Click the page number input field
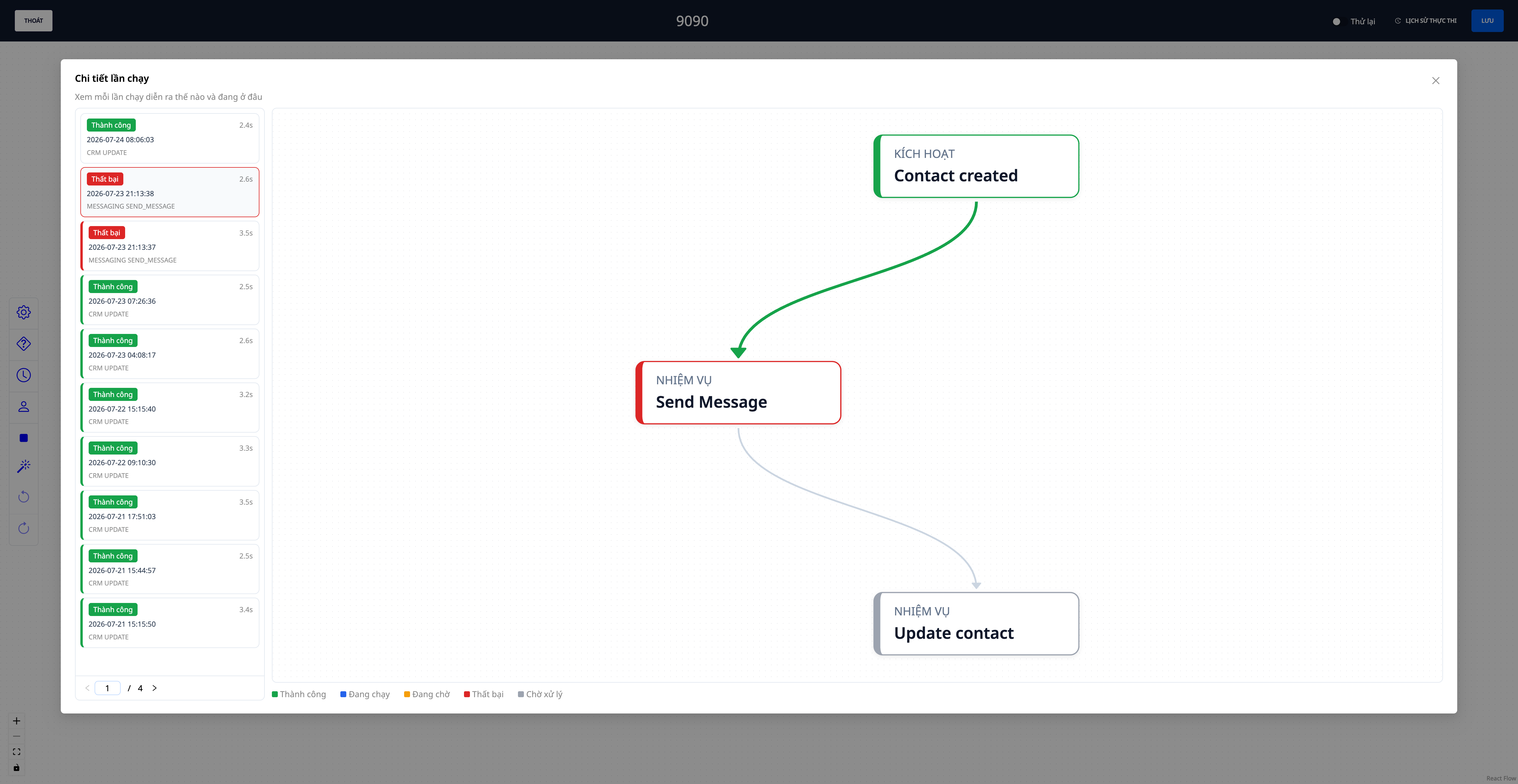 click(107, 688)
